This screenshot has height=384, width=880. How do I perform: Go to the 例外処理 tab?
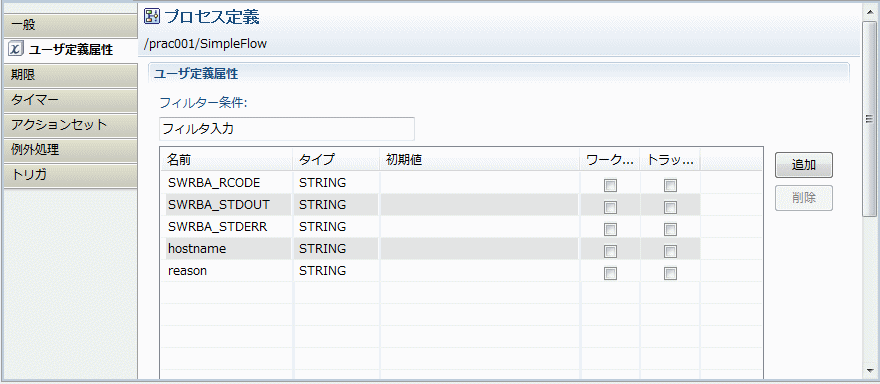click(x=69, y=150)
